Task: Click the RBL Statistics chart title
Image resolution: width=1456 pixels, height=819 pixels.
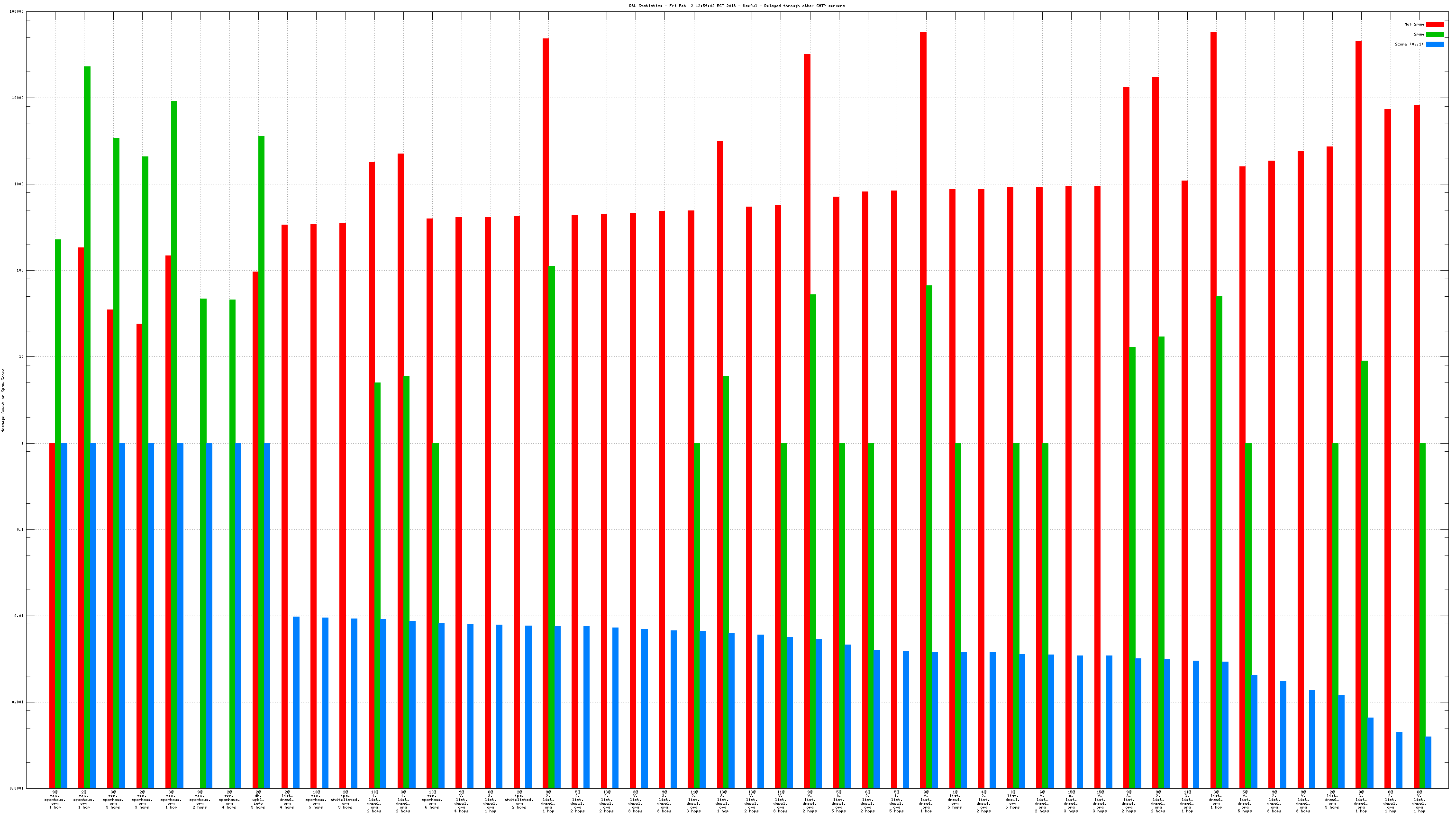Action: tap(737, 6)
